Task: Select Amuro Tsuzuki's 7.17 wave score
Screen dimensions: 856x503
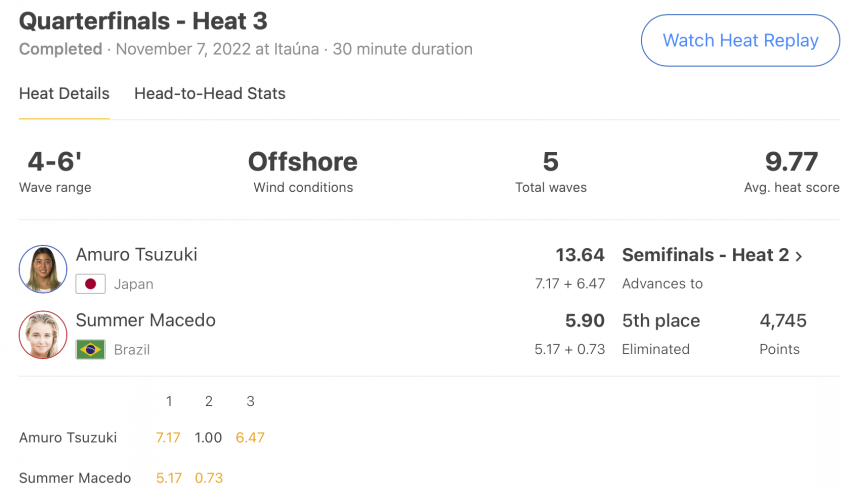Action: [168, 437]
